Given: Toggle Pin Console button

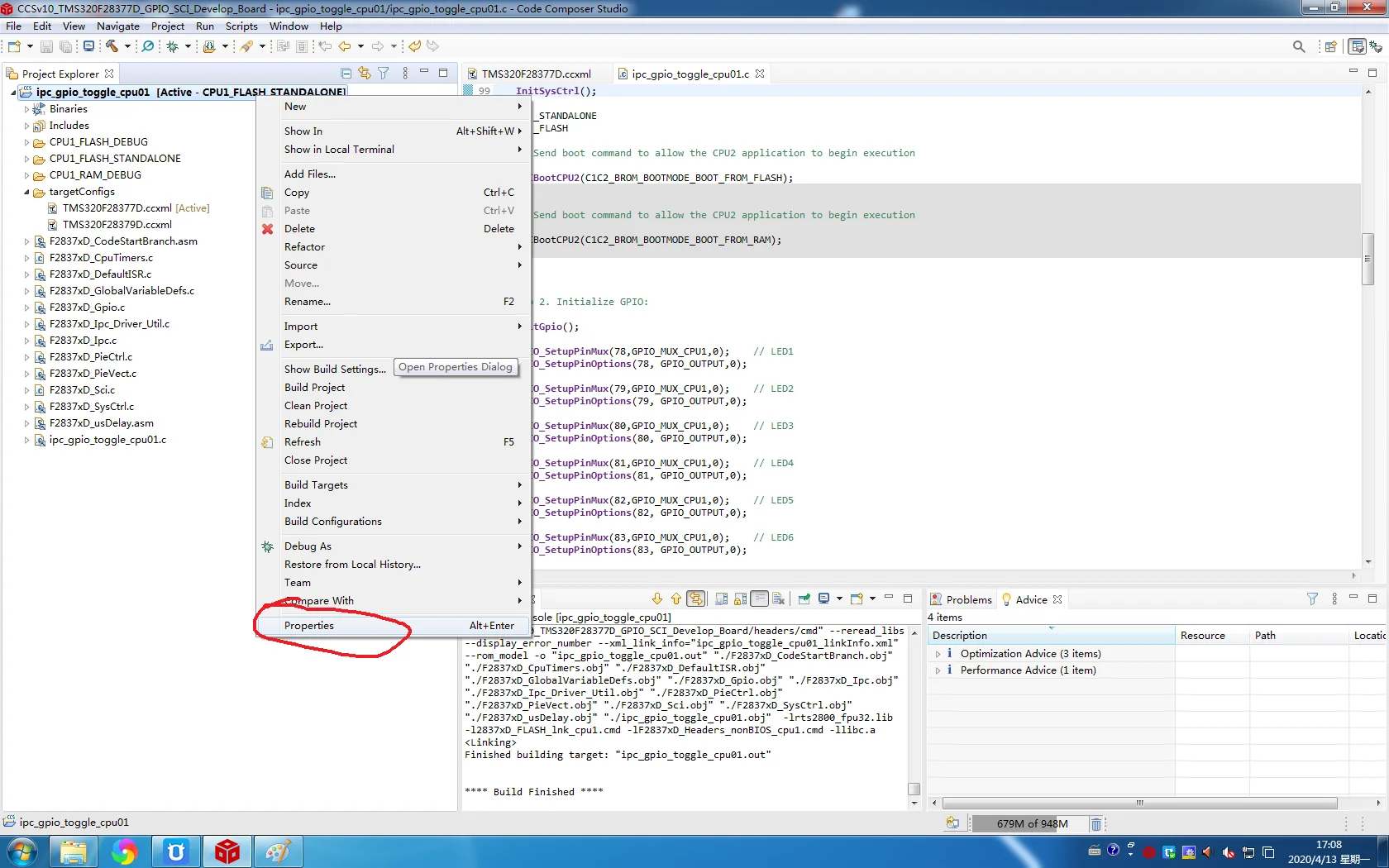Looking at the screenshot, I should pyautogui.click(x=804, y=599).
